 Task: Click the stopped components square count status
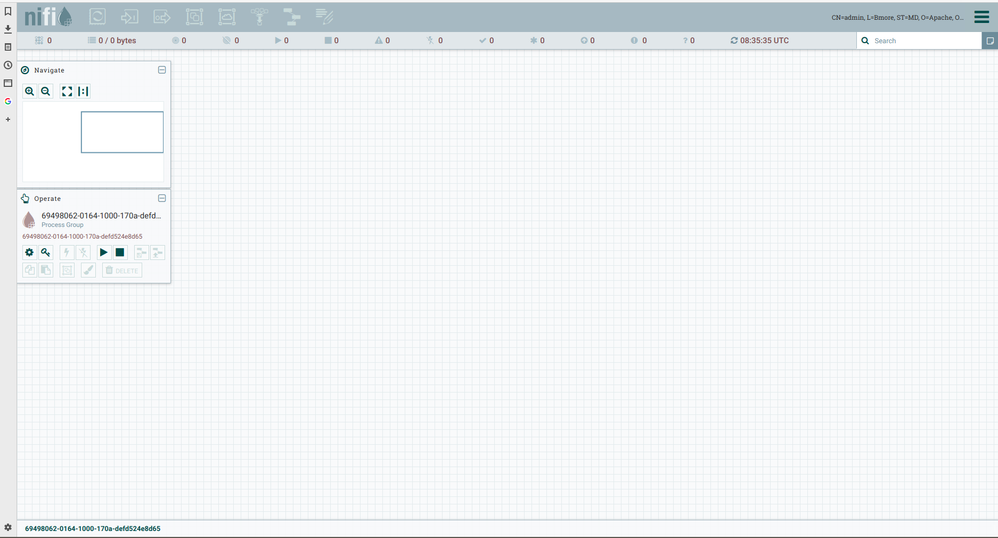pos(332,40)
